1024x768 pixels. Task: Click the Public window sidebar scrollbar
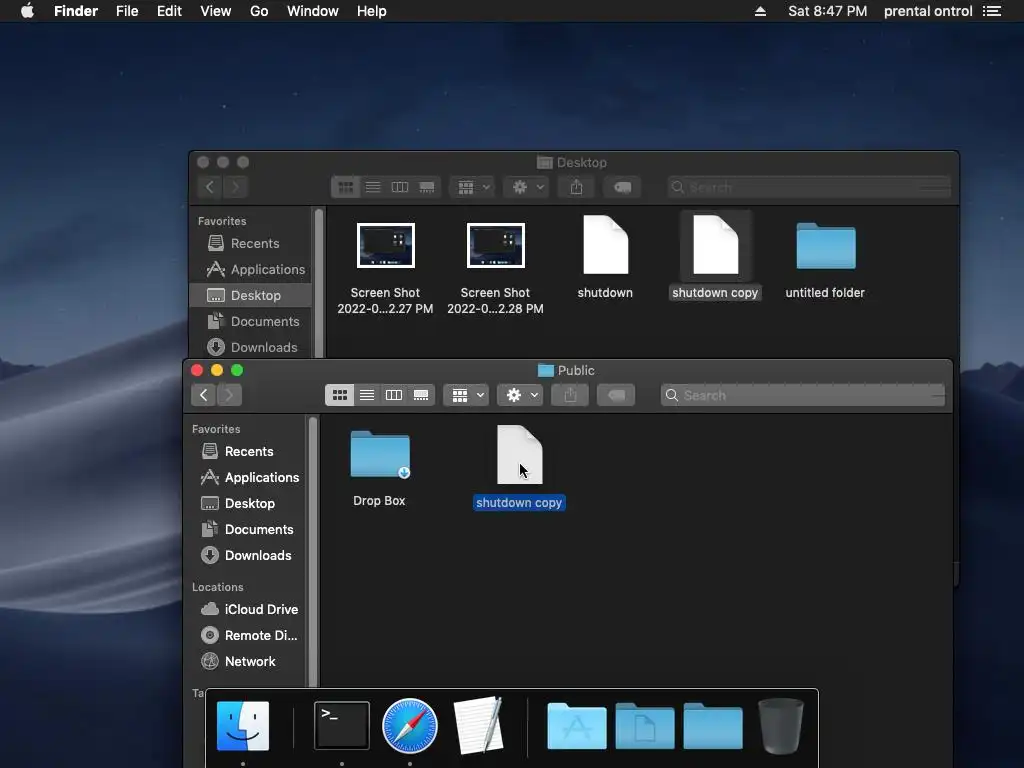(313, 551)
